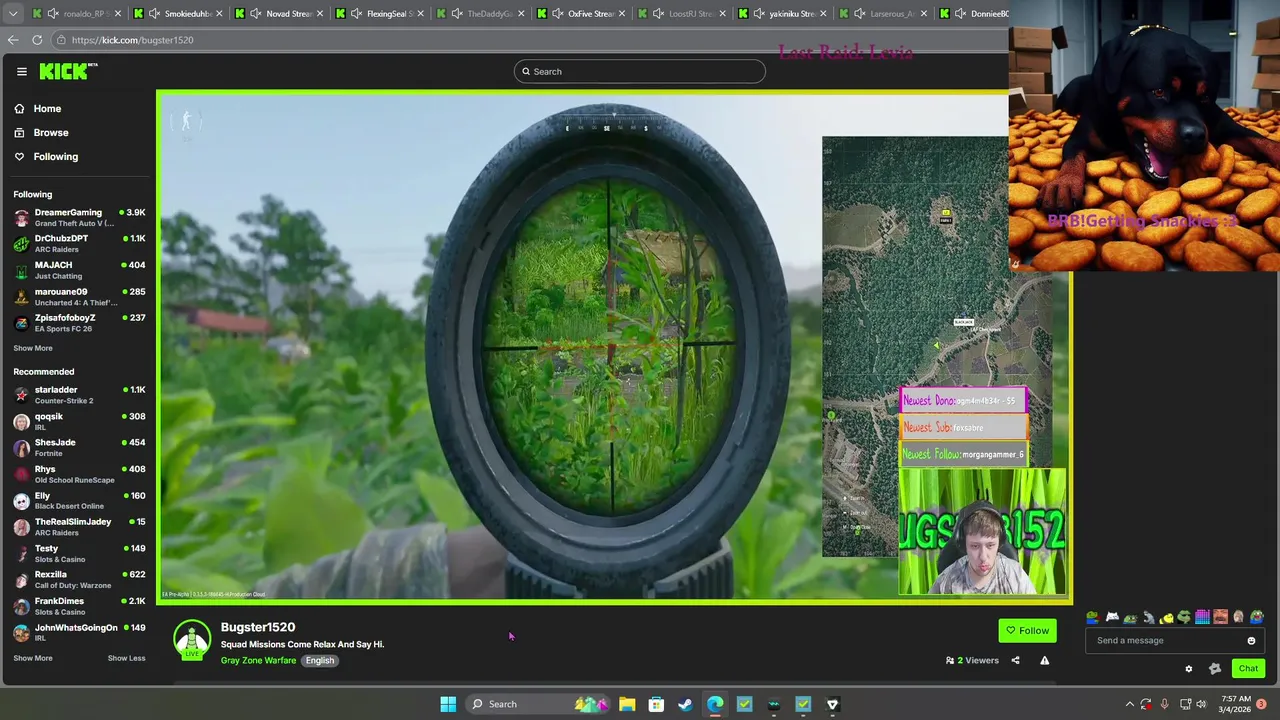
Task: Expand Following list with Show More
Action: 33,348
